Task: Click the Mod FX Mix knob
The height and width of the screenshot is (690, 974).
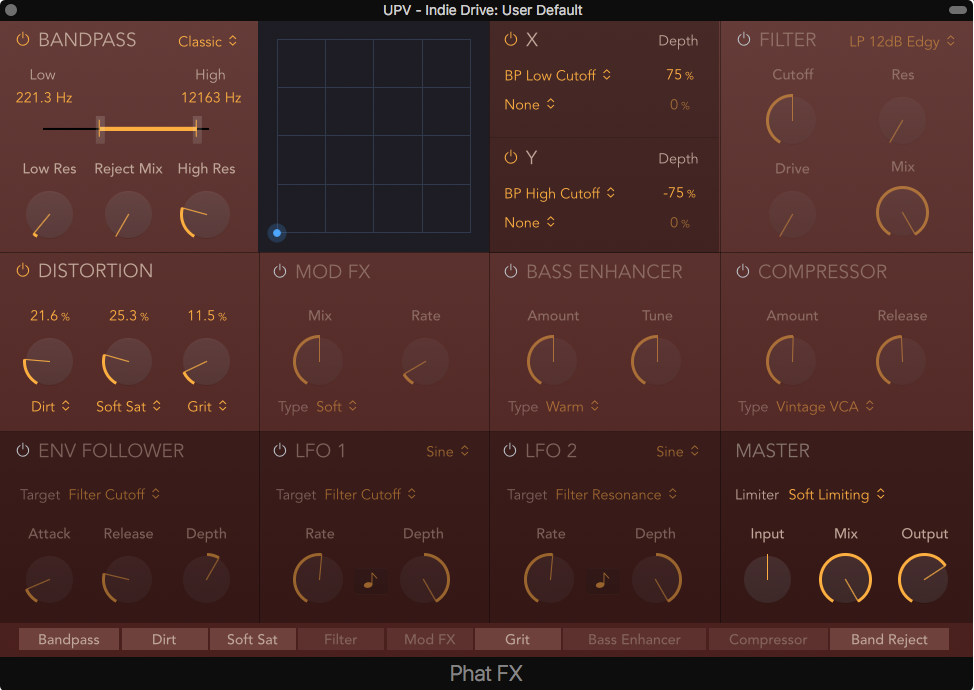Action: tap(318, 360)
